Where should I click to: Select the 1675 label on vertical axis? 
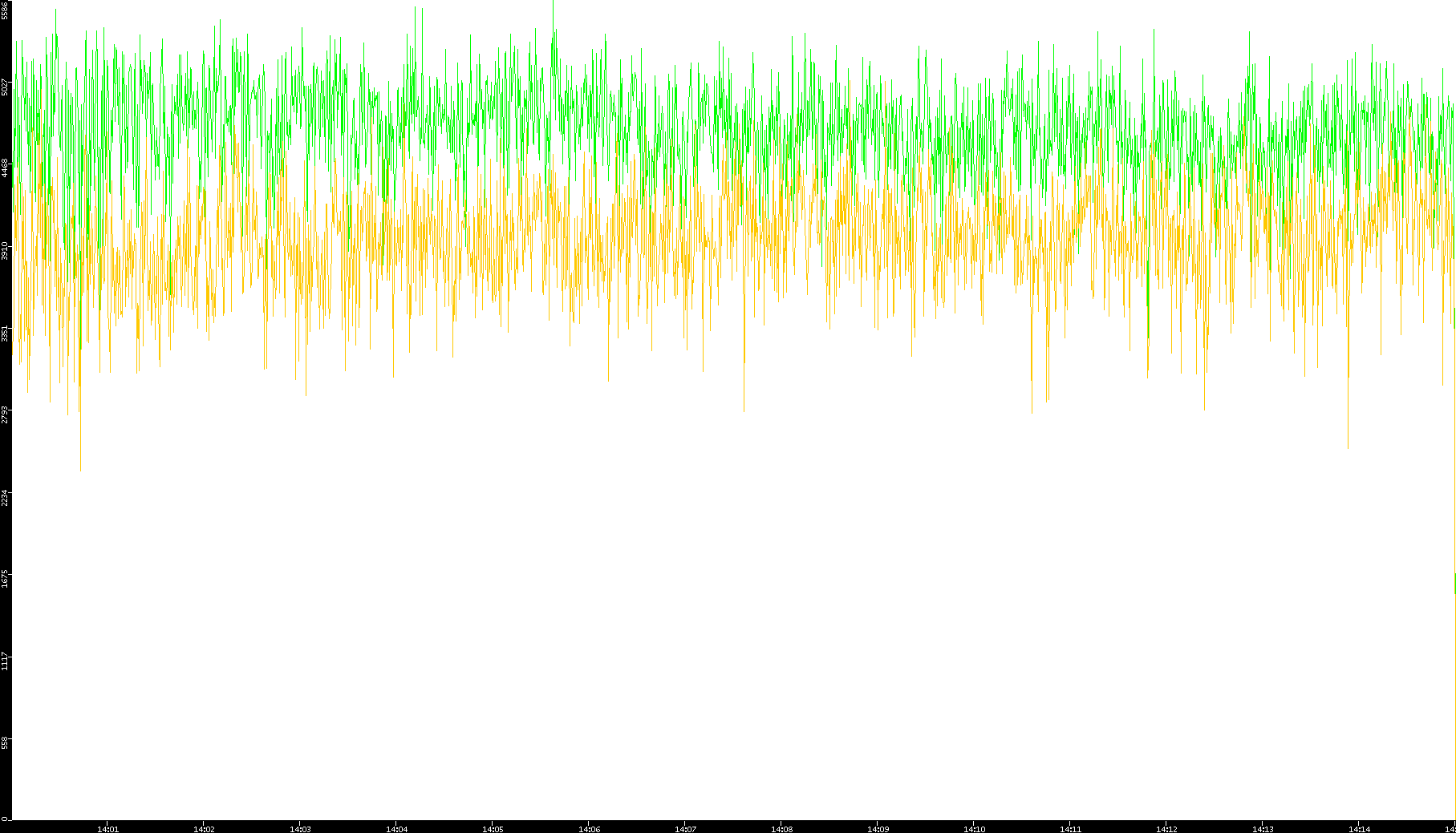pyautogui.click(x=6, y=579)
